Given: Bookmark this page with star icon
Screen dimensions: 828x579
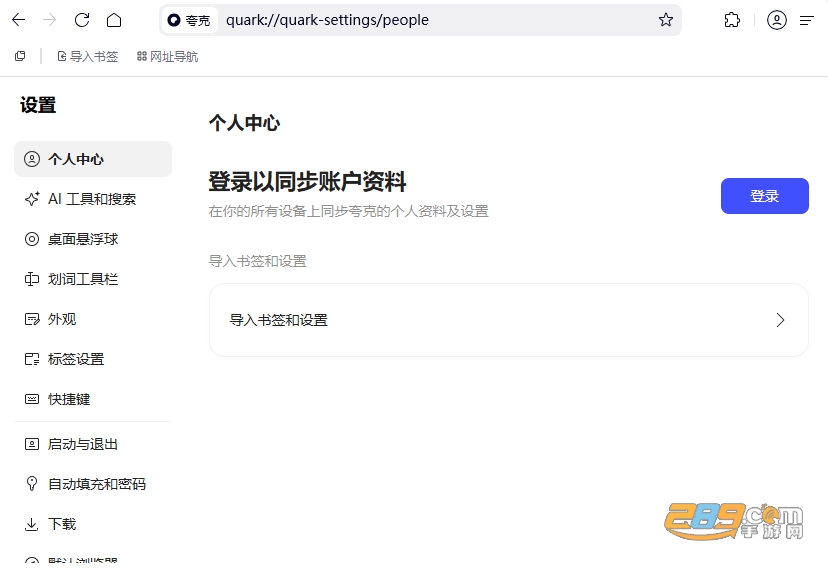Looking at the screenshot, I should [666, 20].
